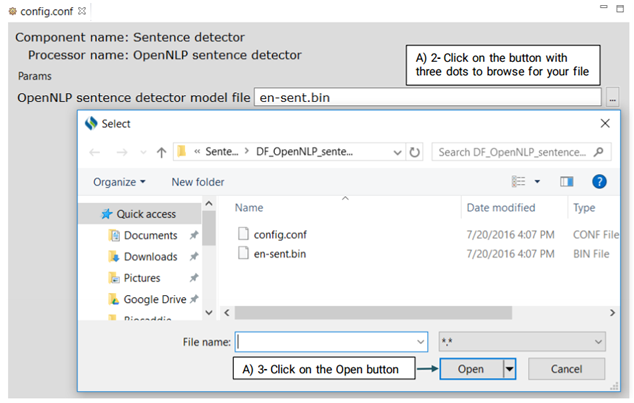Click the Documents folder in the sidebar
The width and height of the screenshot is (634, 403).
point(150,236)
